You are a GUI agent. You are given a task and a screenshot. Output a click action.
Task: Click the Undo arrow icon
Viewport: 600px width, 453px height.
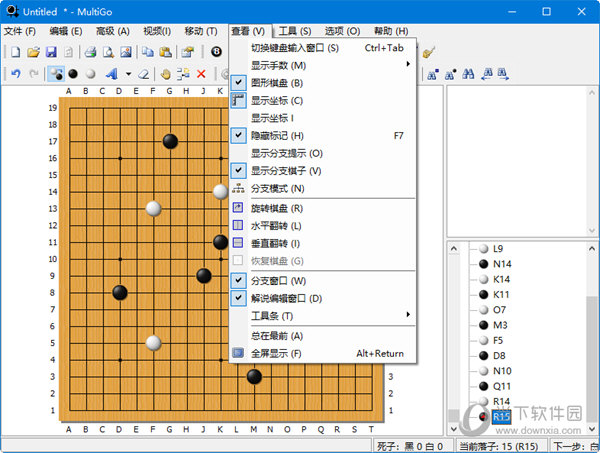click(x=14, y=73)
